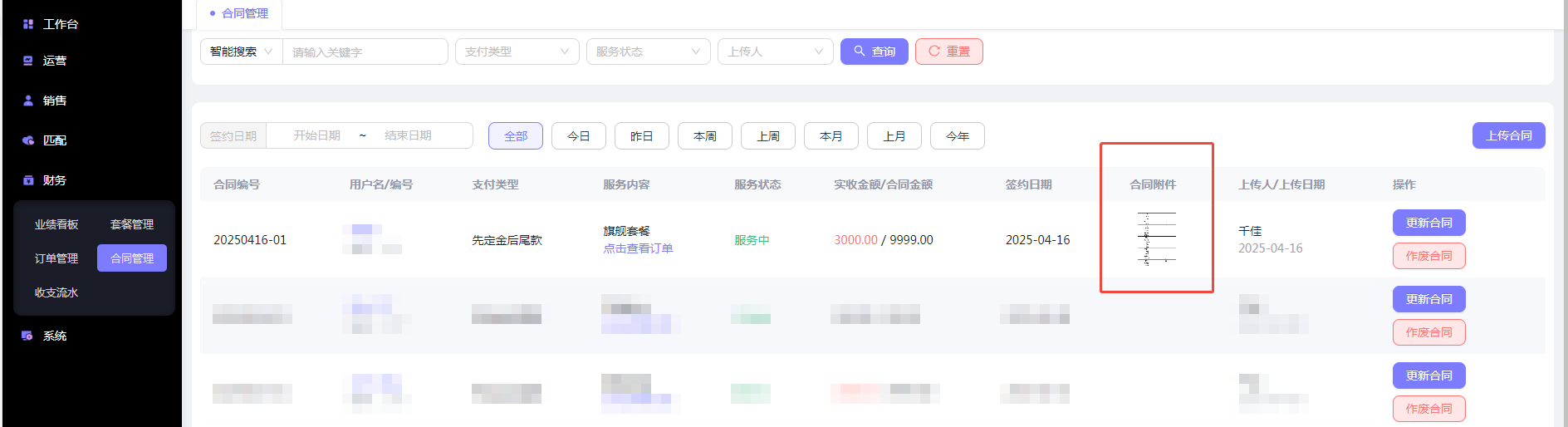Click the 服务中 status text

click(752, 240)
